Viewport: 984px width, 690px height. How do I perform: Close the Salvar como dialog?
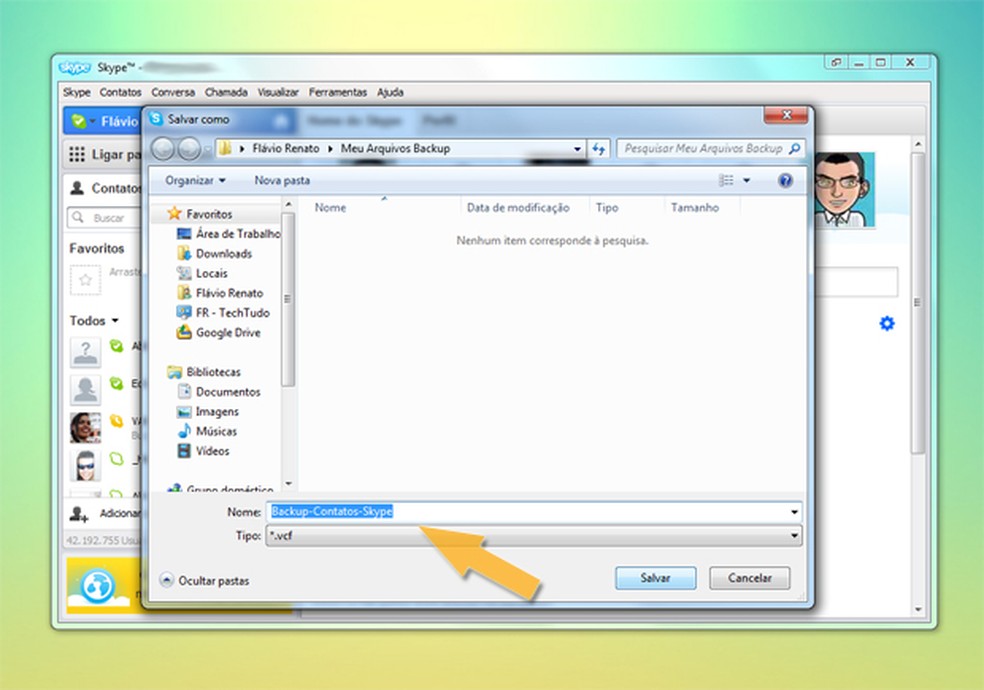(786, 115)
